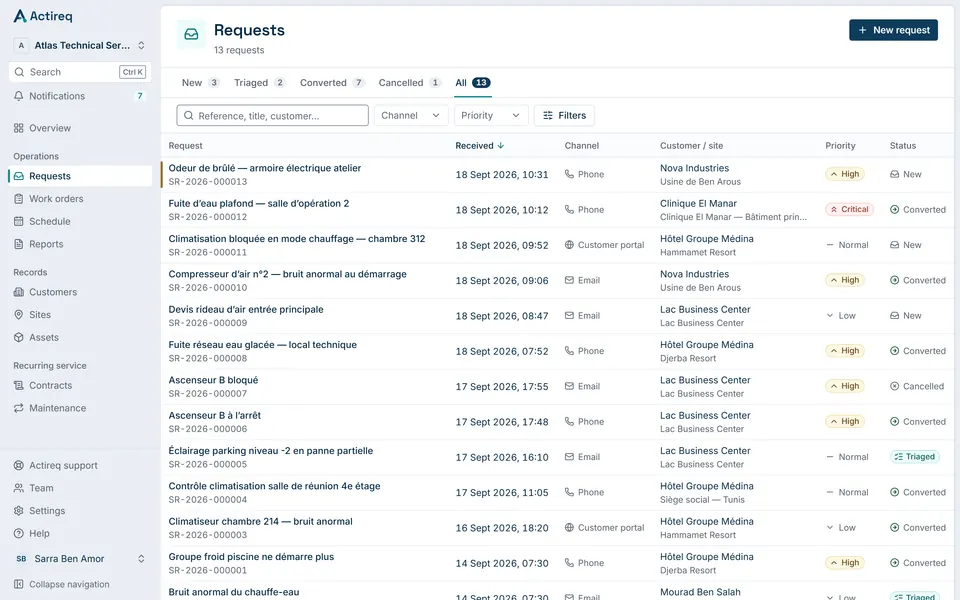
Task: Click the Schedule calendar icon
Action: pyautogui.click(x=19, y=221)
